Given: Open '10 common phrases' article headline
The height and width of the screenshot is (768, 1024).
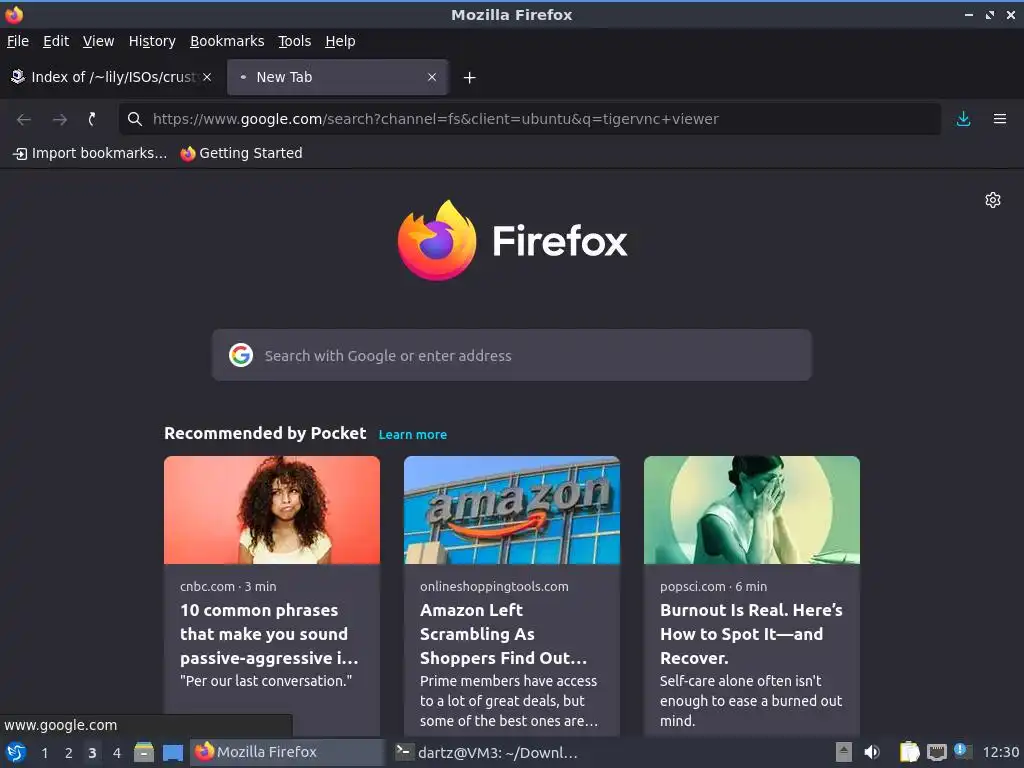Looking at the screenshot, I should coord(269,634).
